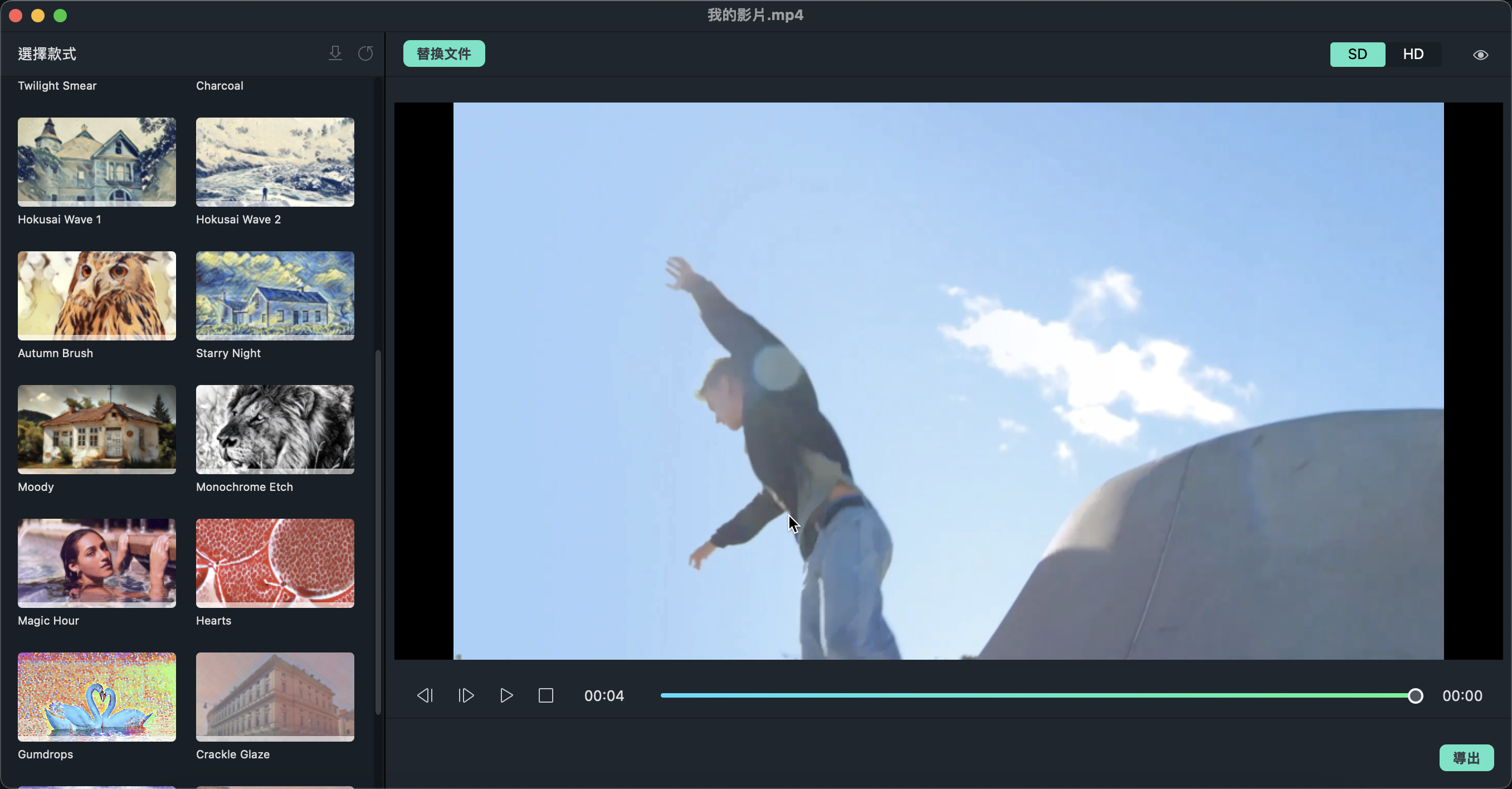
Task: Close the window with red button
Action: pyautogui.click(x=16, y=16)
